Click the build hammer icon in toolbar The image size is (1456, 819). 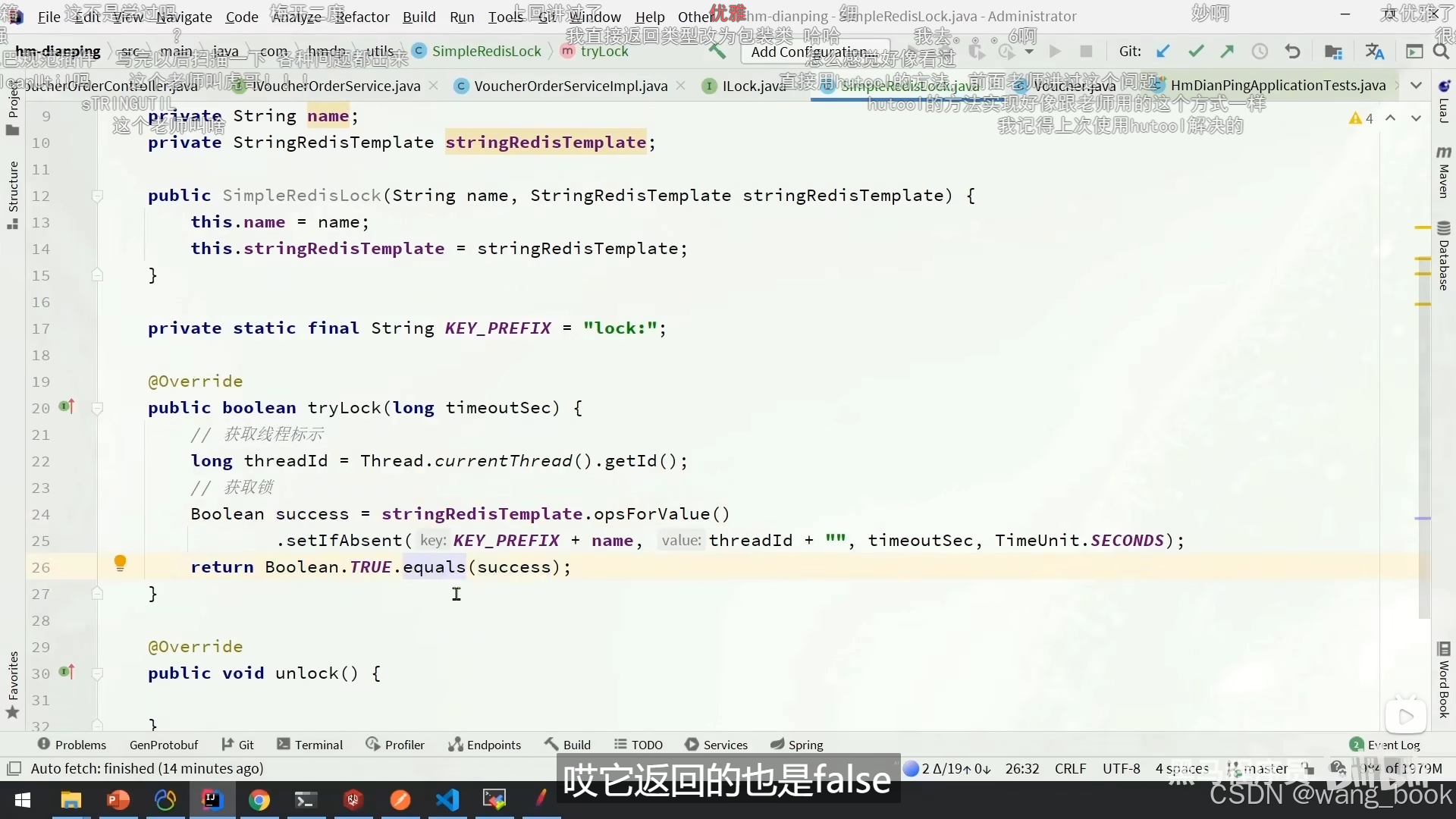tap(717, 52)
